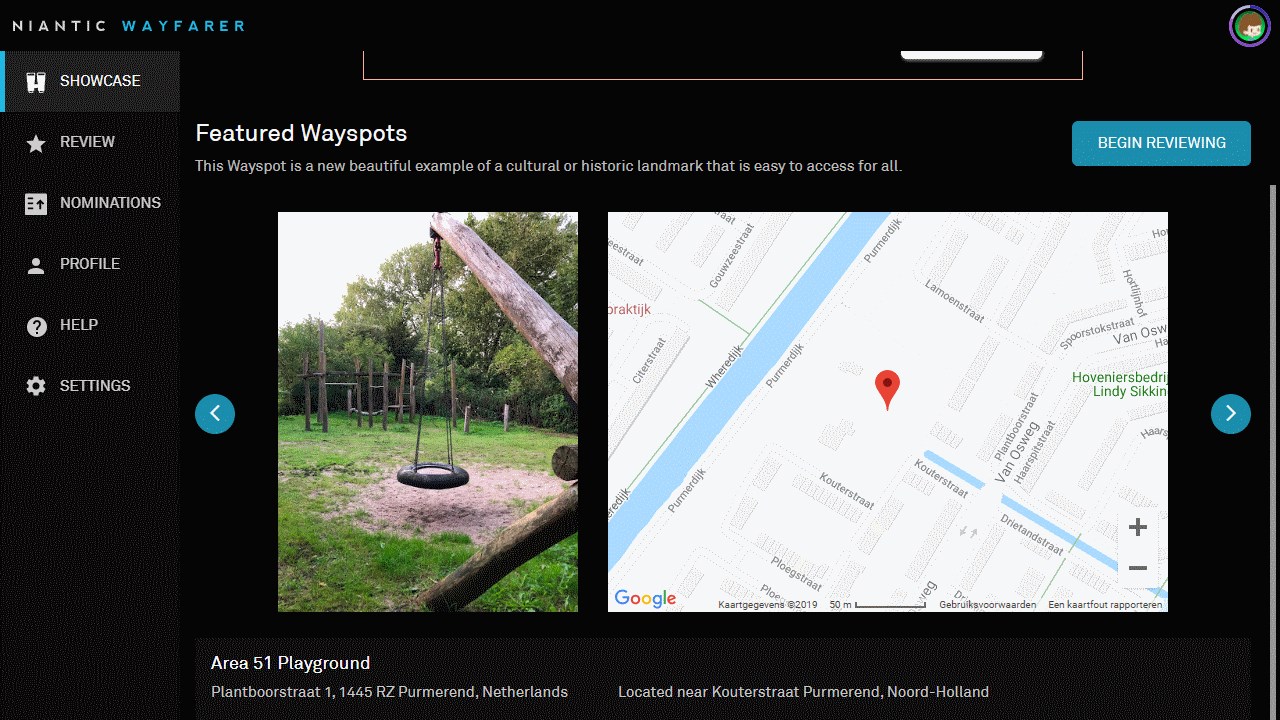Zoom out on the map

tap(1137, 568)
